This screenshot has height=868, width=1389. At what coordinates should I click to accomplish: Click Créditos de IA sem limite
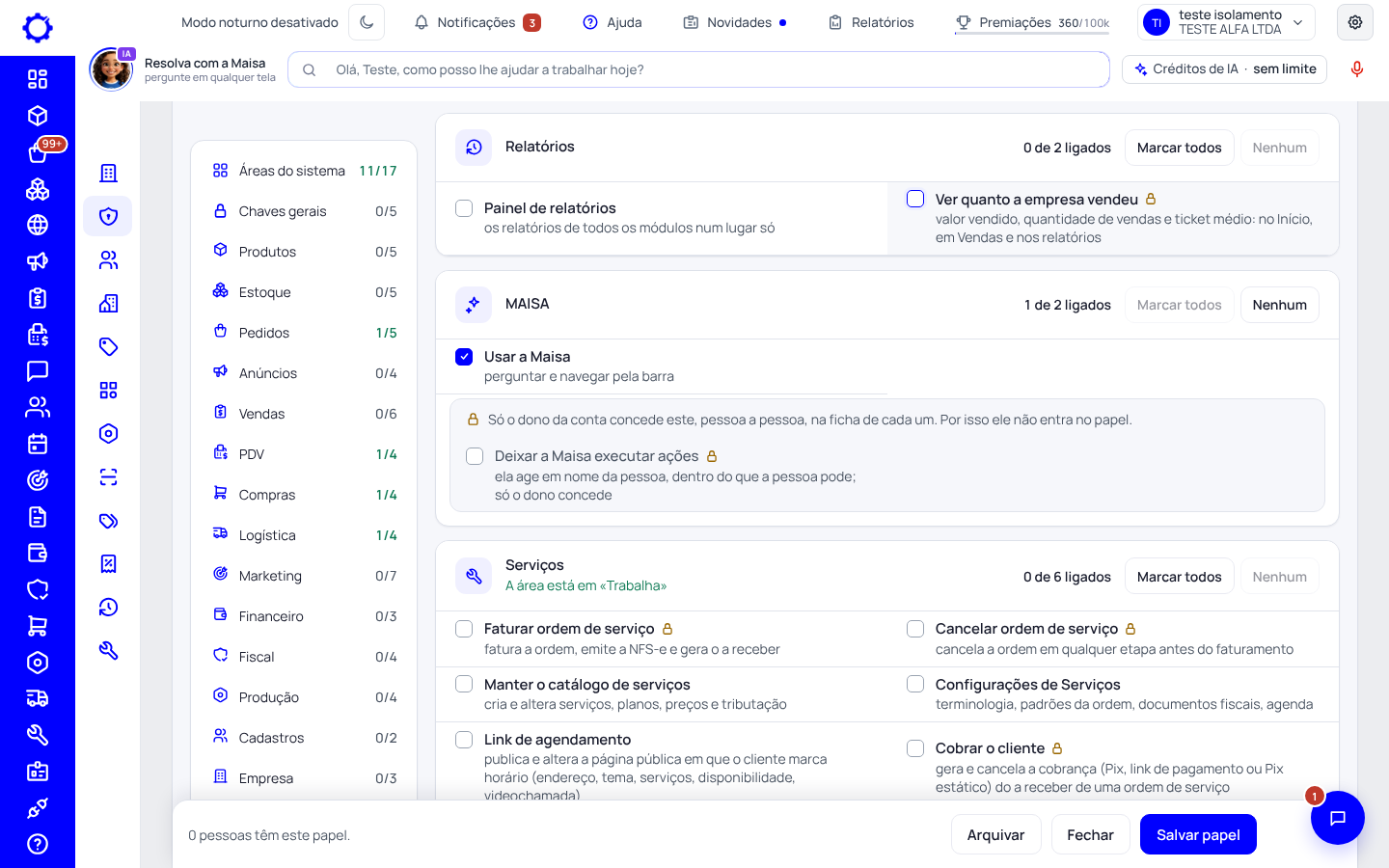[x=1225, y=69]
